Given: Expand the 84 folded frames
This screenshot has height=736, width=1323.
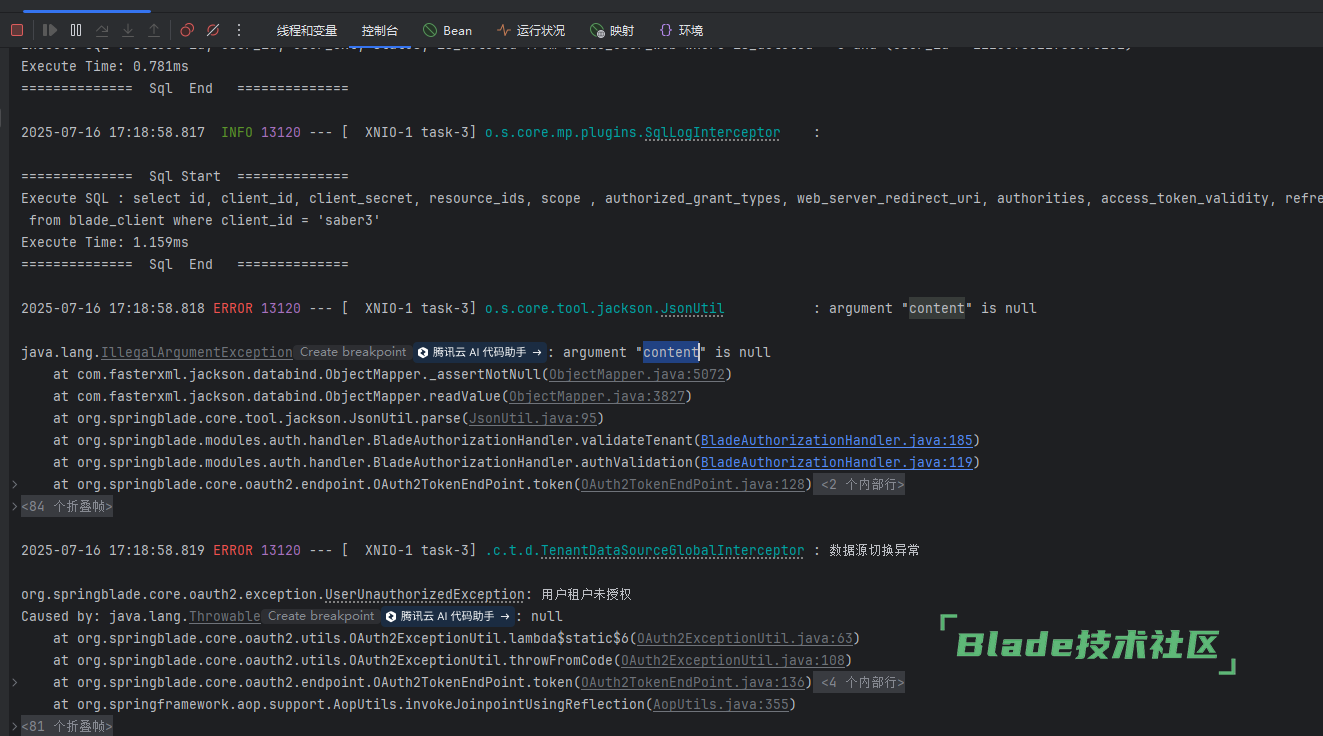Looking at the screenshot, I should pyautogui.click(x=67, y=507).
